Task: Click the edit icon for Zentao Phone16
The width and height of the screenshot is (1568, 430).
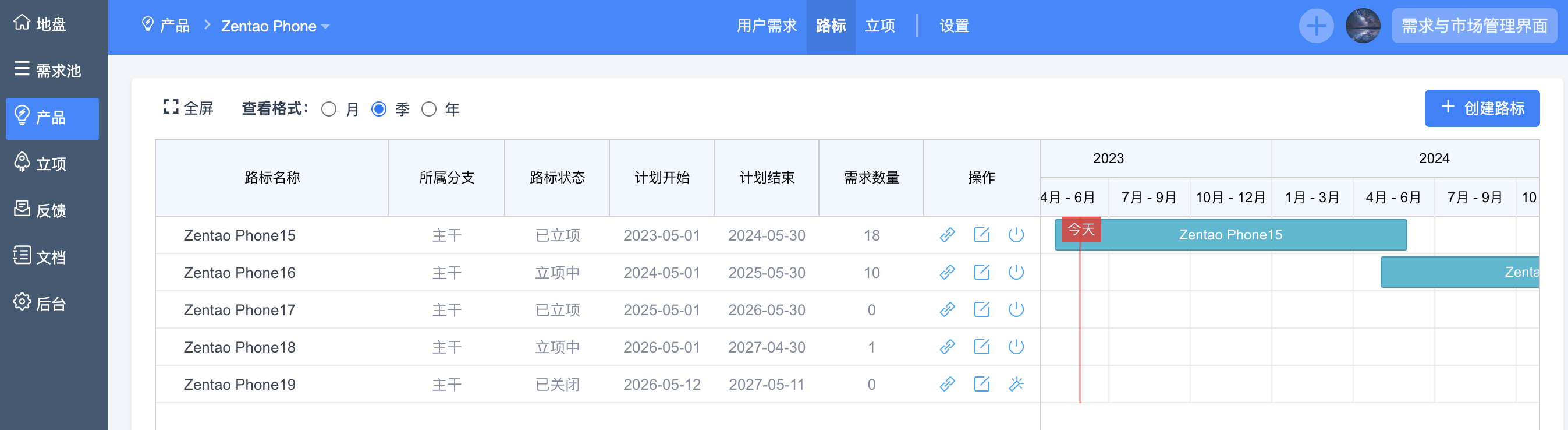Action: pos(981,272)
